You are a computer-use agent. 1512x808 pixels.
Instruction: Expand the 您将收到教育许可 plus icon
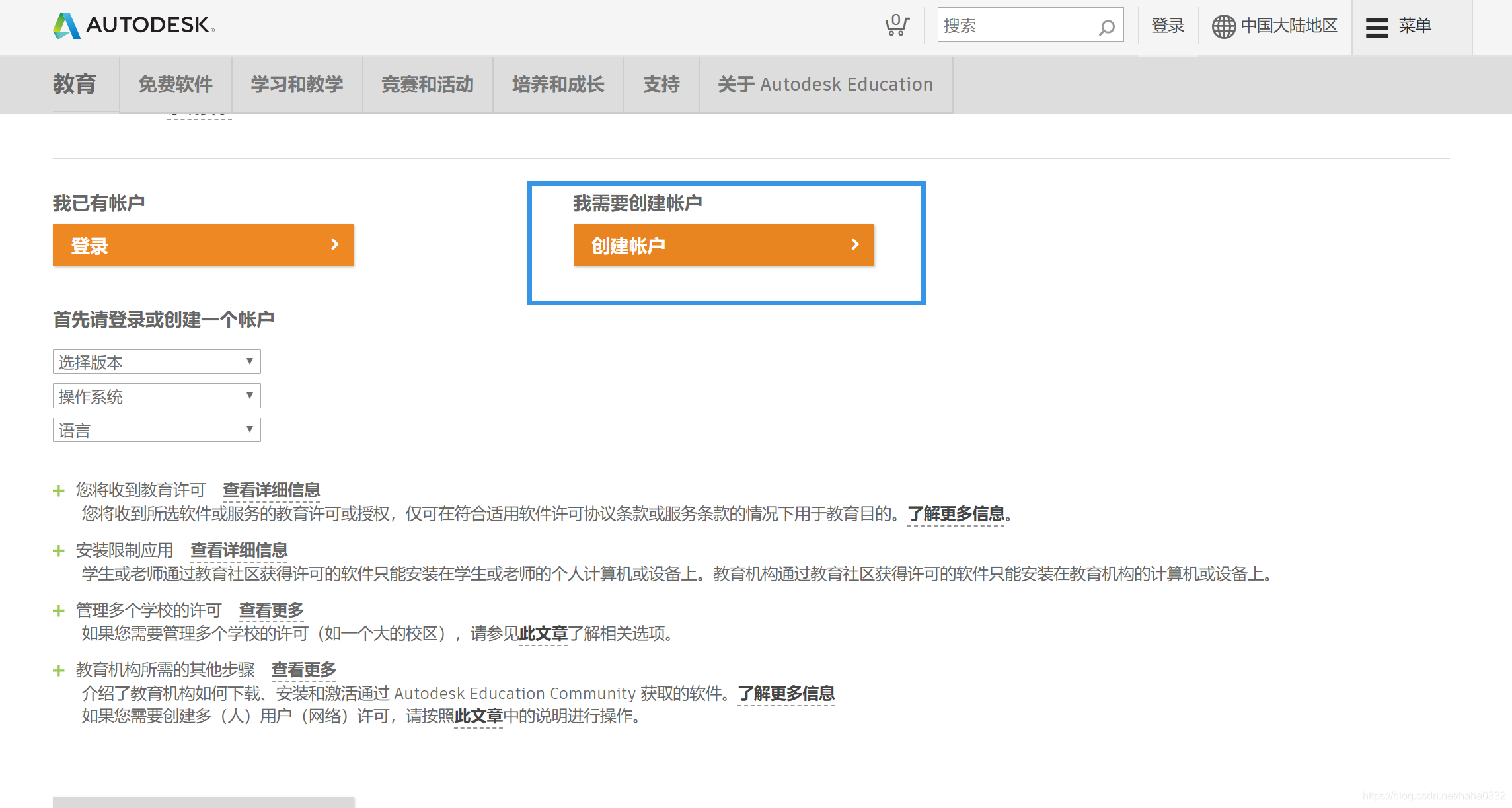point(59,490)
